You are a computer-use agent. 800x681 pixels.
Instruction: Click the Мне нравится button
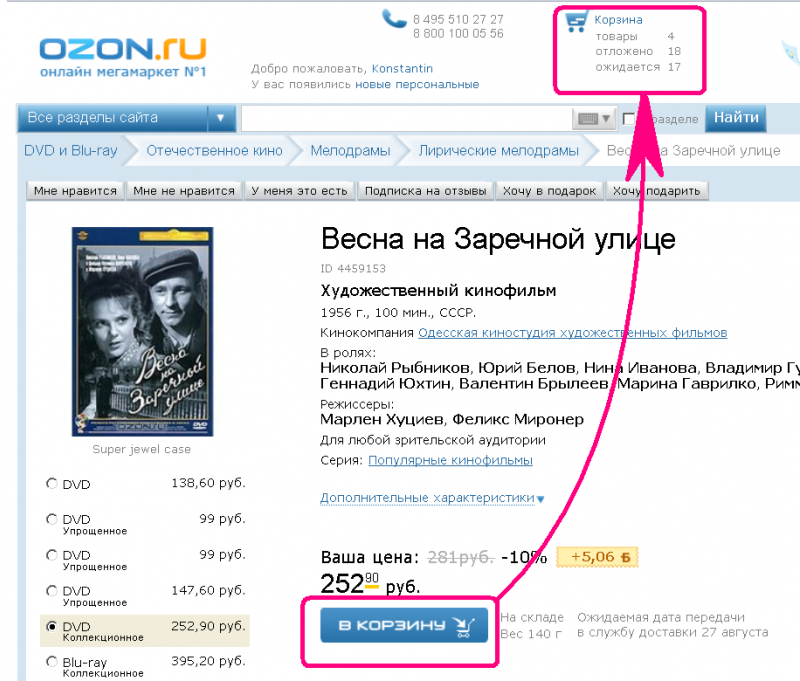pyautogui.click(x=75, y=191)
